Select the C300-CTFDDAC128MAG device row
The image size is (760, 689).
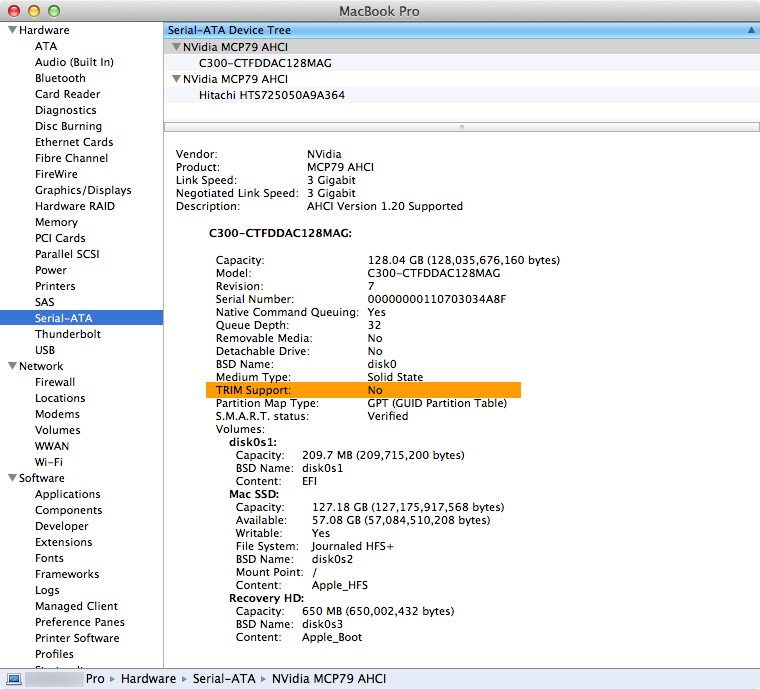coord(265,63)
